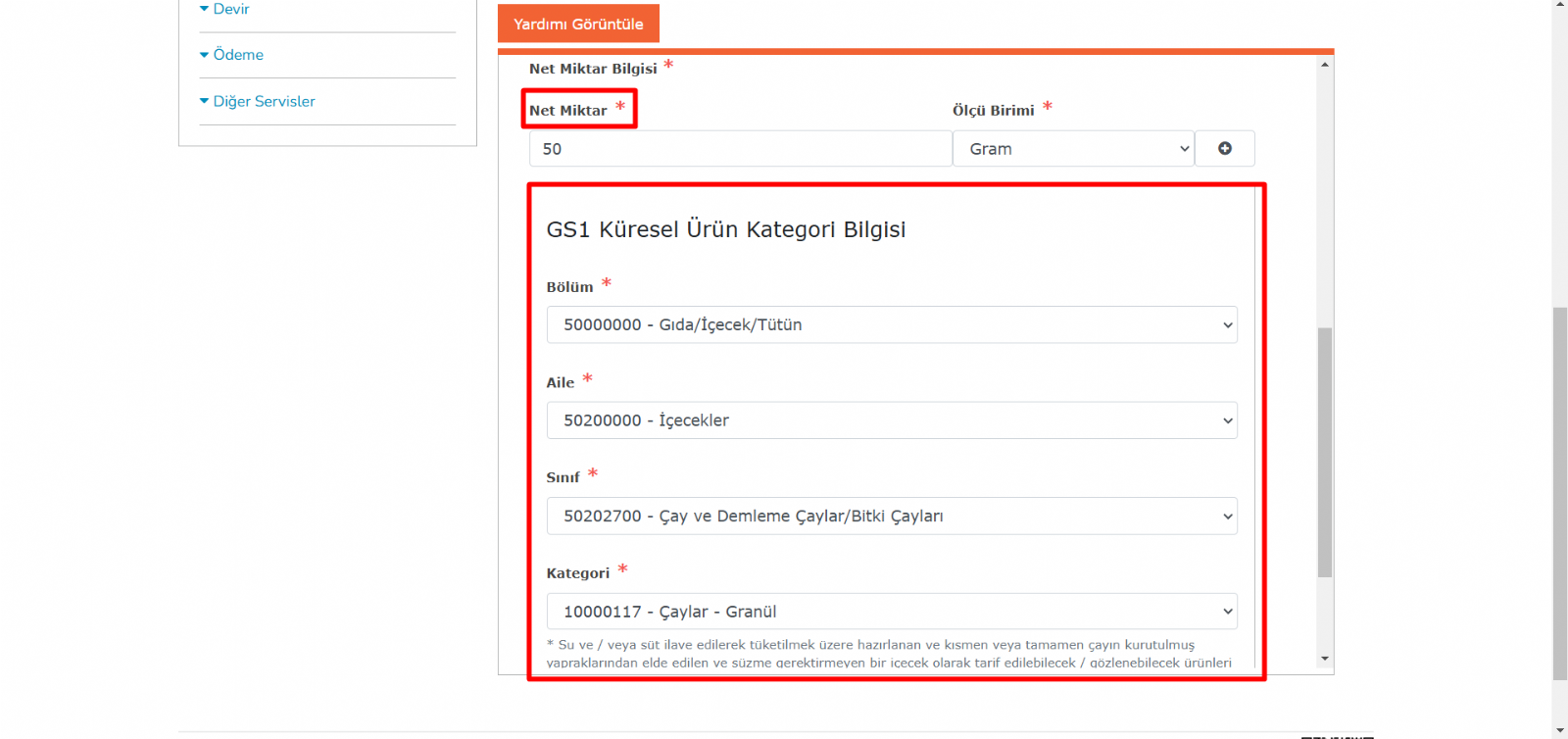Screen dimensions: 1568x739
Task: Click into the Net Miktar field containing 50
Action: [x=740, y=149]
